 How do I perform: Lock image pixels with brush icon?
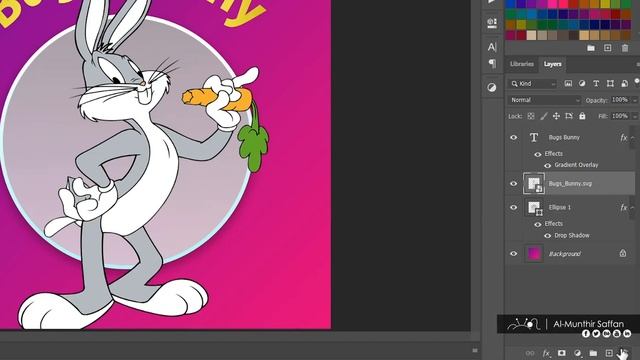click(544, 116)
